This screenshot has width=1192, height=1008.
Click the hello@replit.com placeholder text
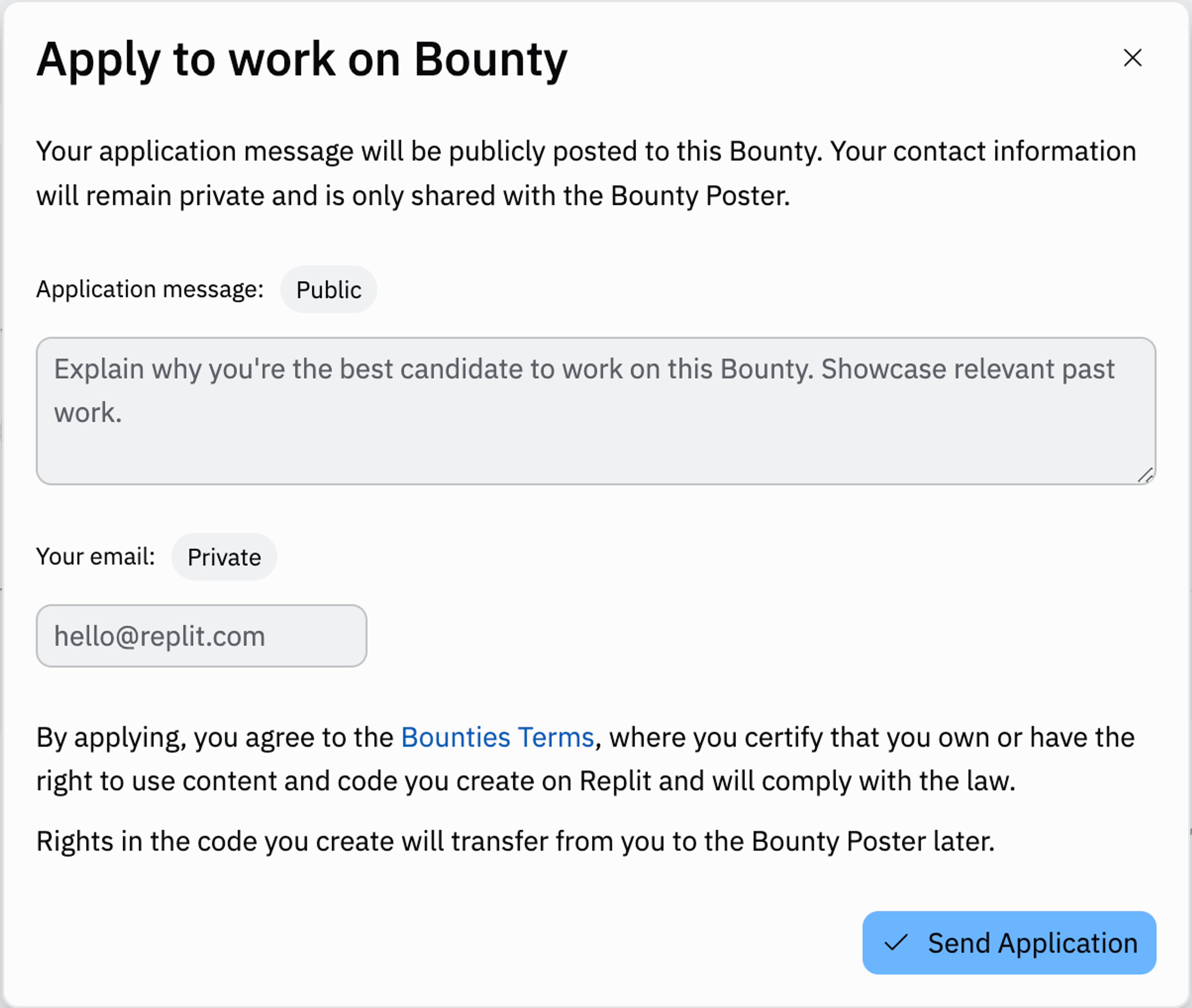160,636
